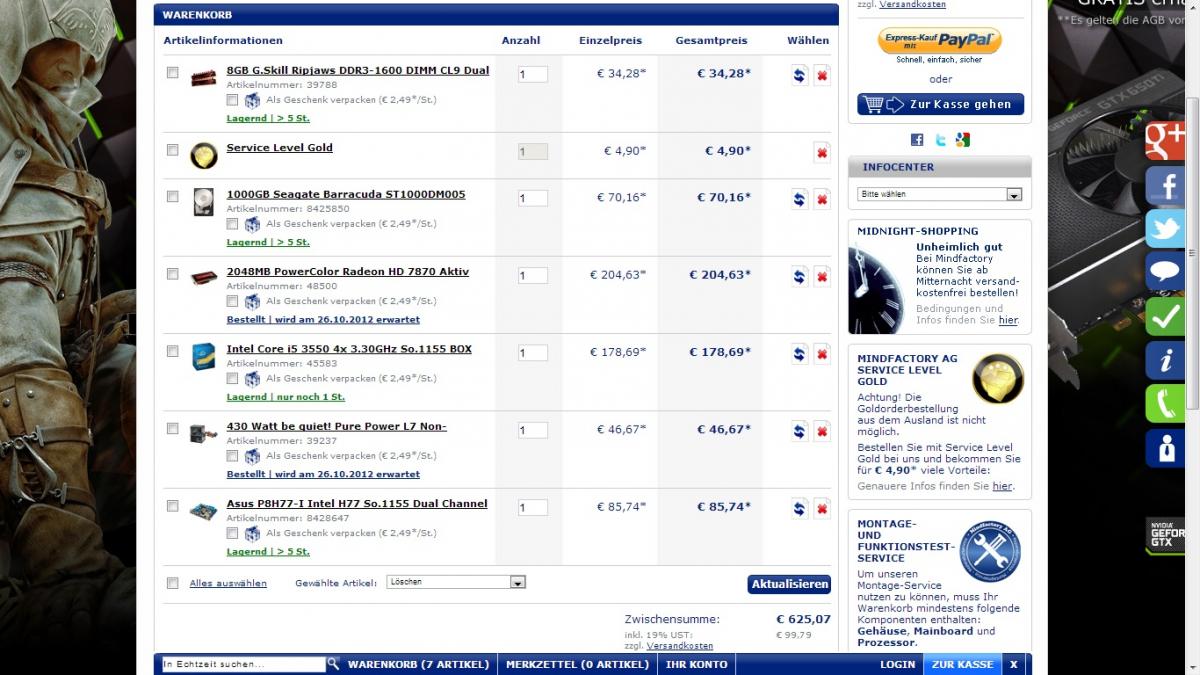The image size is (1200, 675).
Task: Click the green checkmark side tab
Action: [1165, 316]
